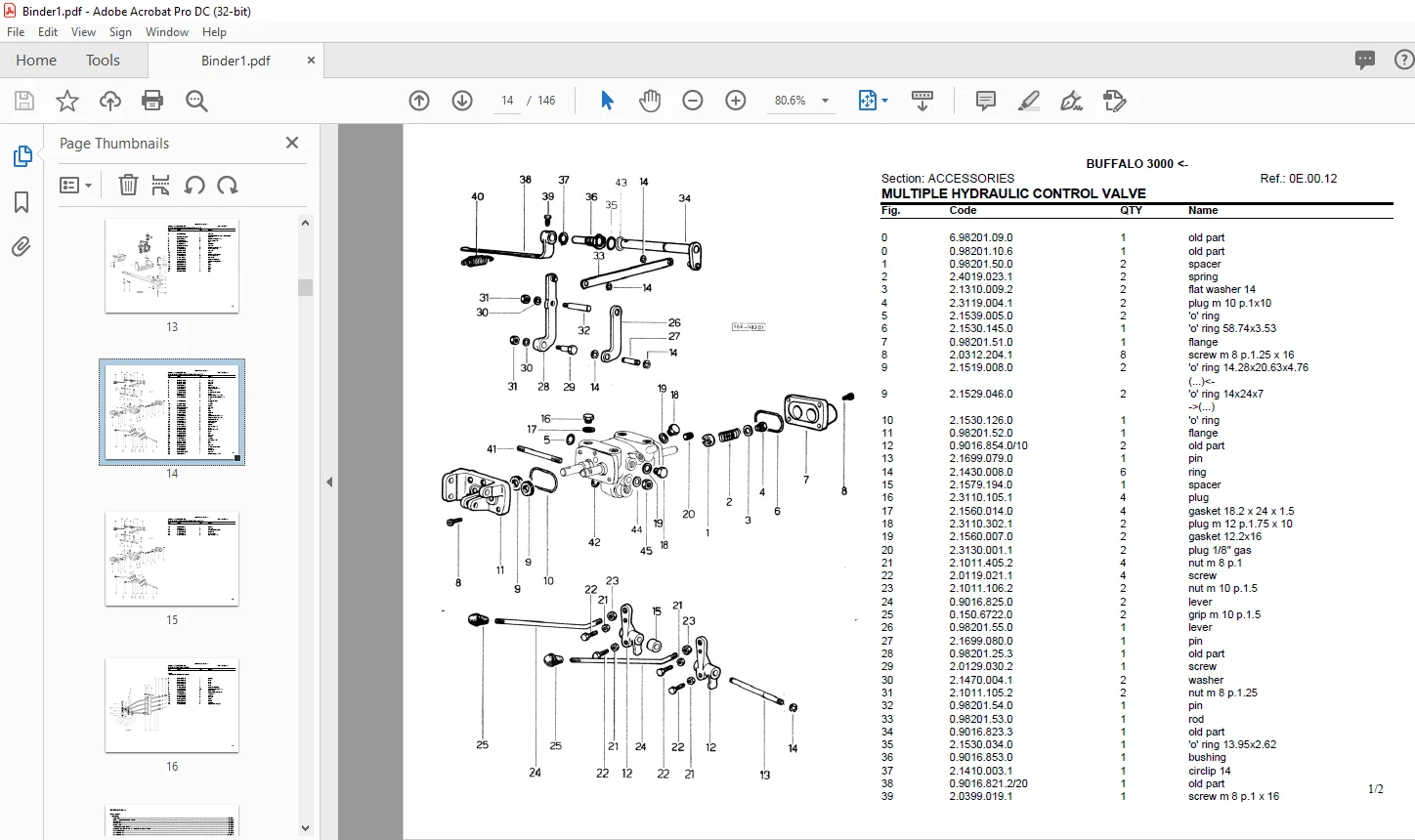1415x840 pixels.
Task: Click the insert page break/split icon
Action: pos(161,185)
